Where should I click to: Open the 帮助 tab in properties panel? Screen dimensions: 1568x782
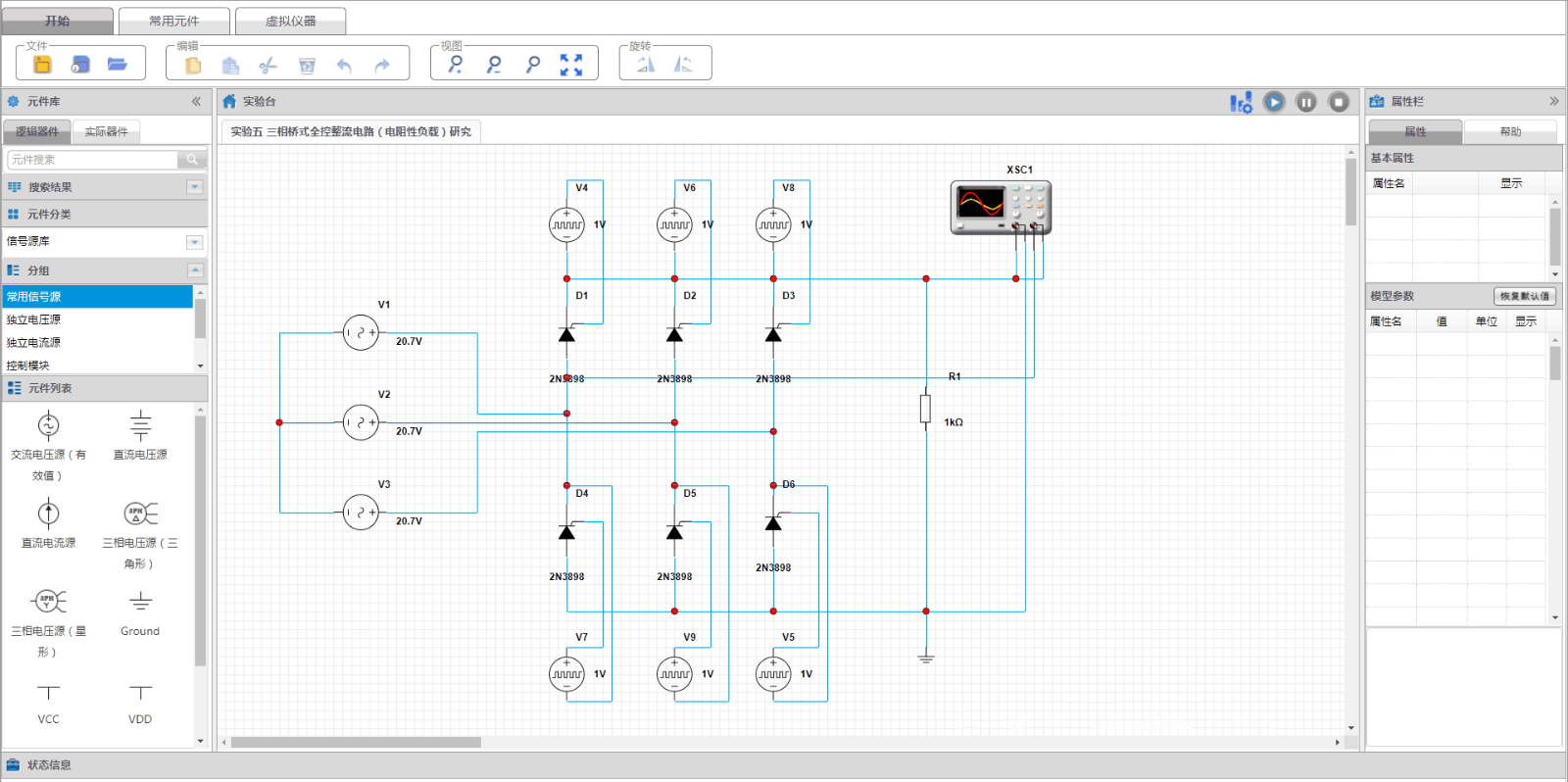pos(1510,131)
